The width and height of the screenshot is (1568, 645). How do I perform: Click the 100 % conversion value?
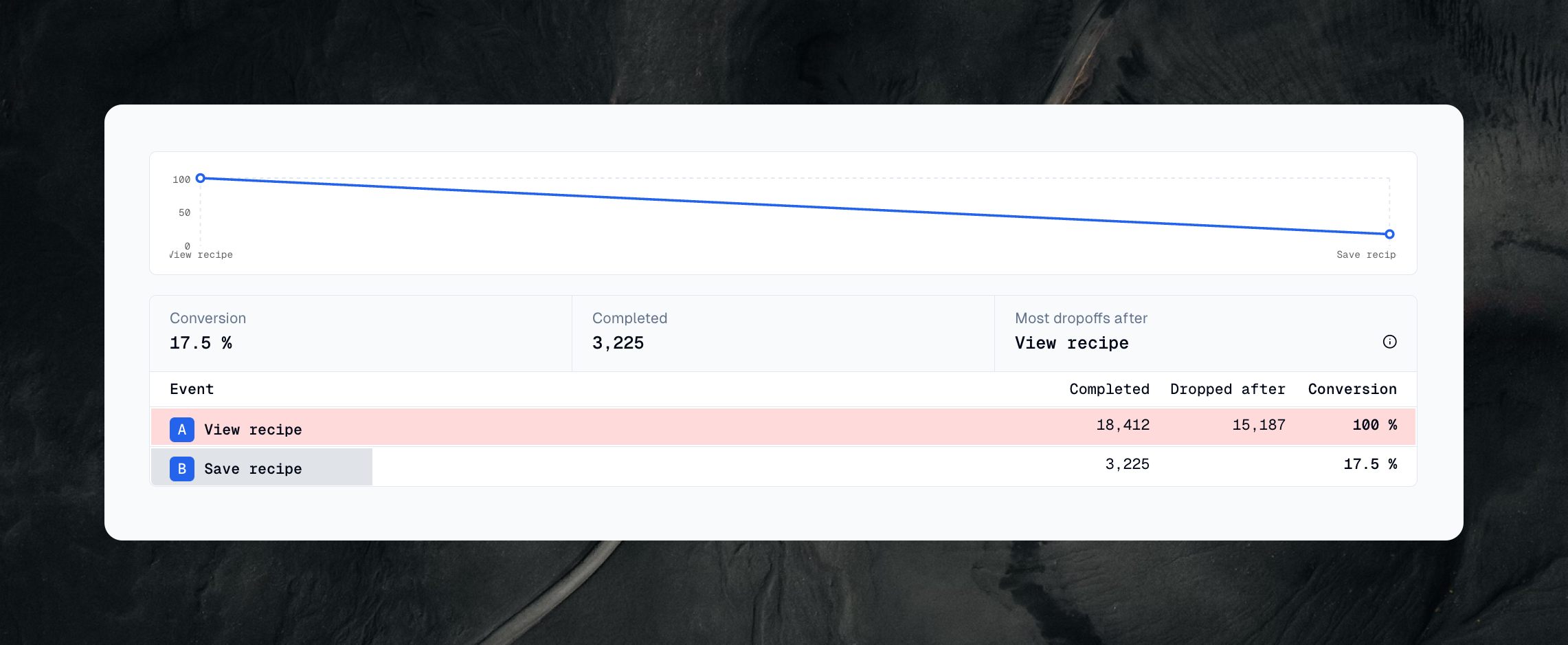1374,425
